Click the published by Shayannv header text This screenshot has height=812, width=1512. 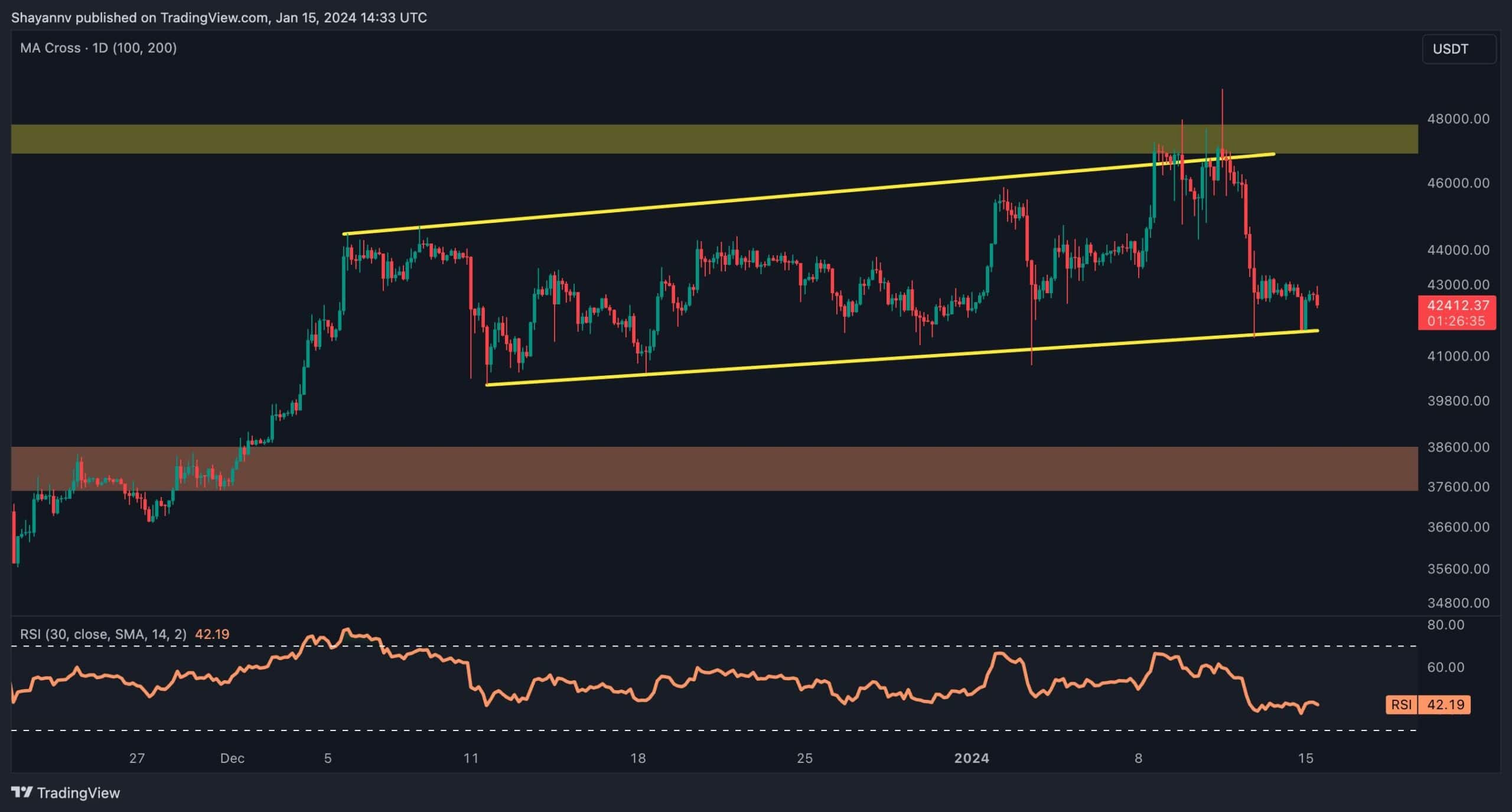tap(219, 18)
